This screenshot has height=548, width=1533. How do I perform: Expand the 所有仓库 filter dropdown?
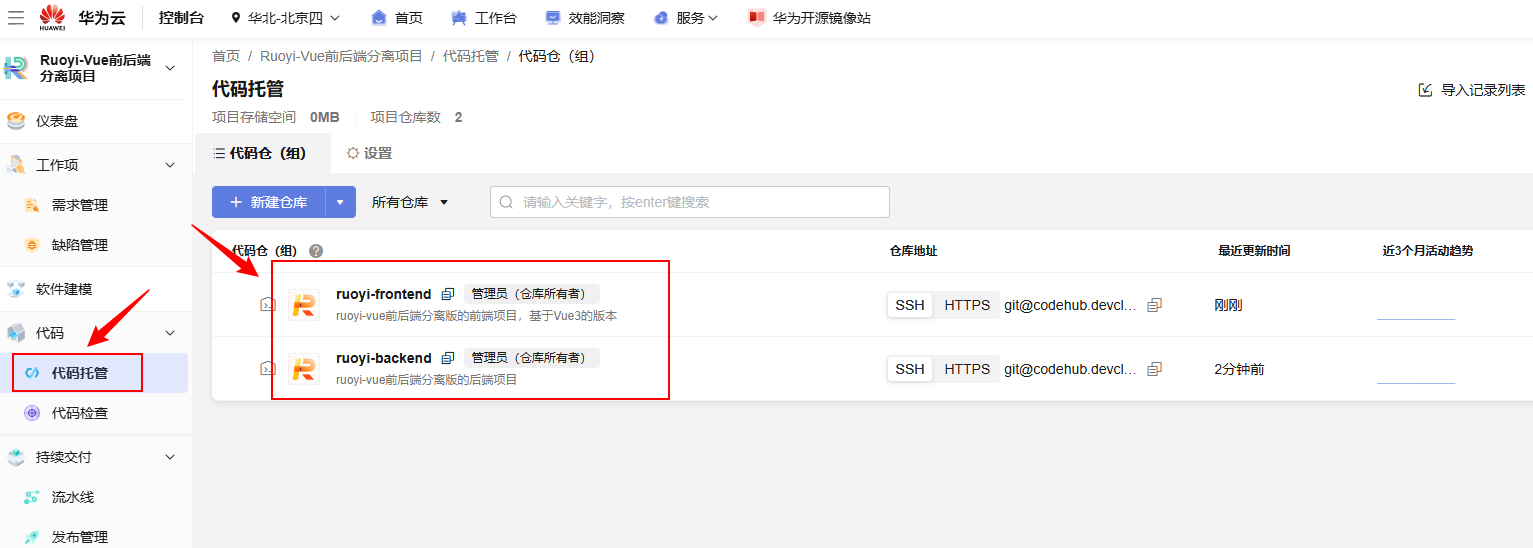(x=410, y=202)
